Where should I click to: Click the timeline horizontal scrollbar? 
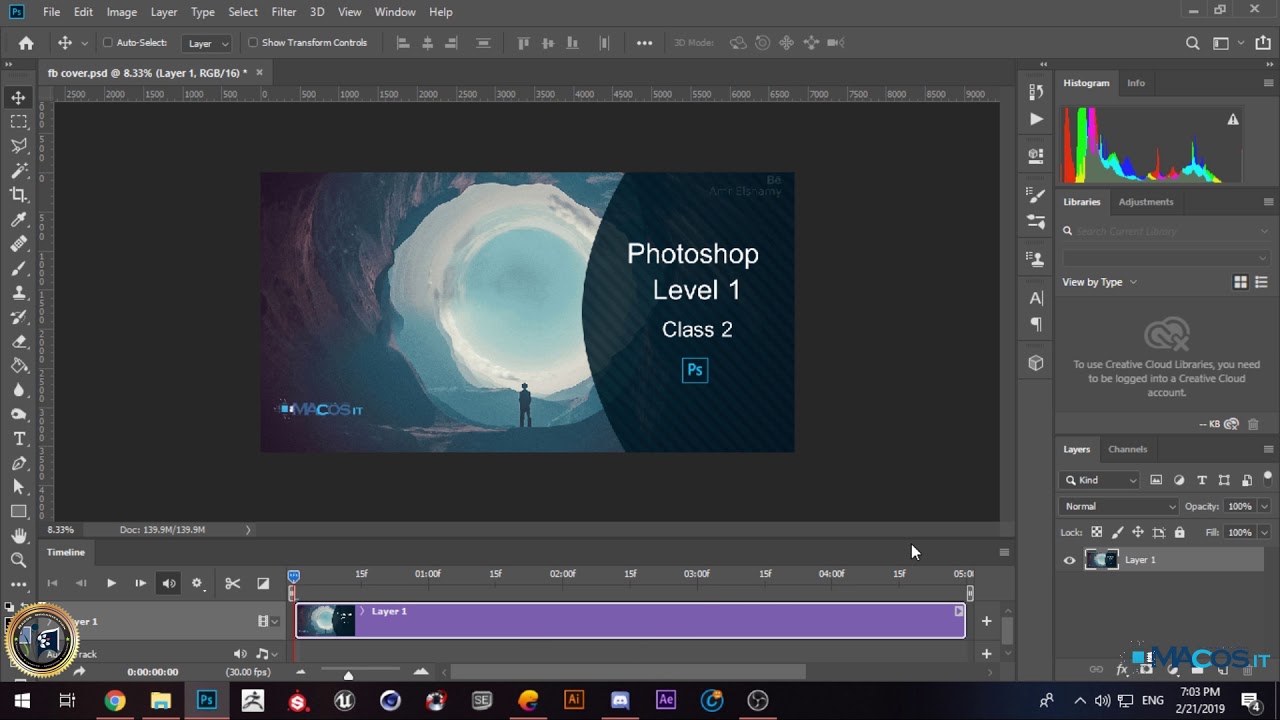point(627,672)
